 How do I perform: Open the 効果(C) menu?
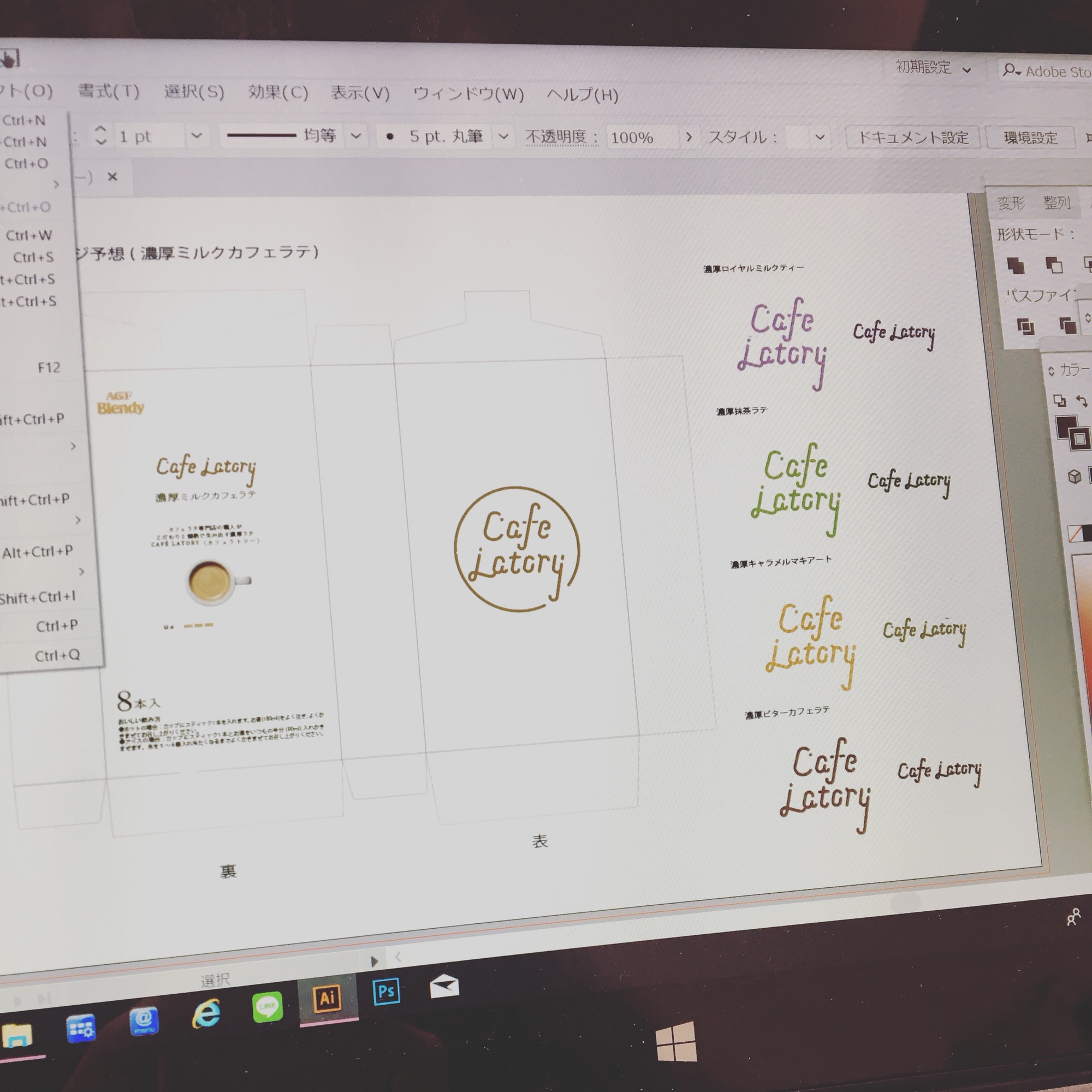[278, 92]
